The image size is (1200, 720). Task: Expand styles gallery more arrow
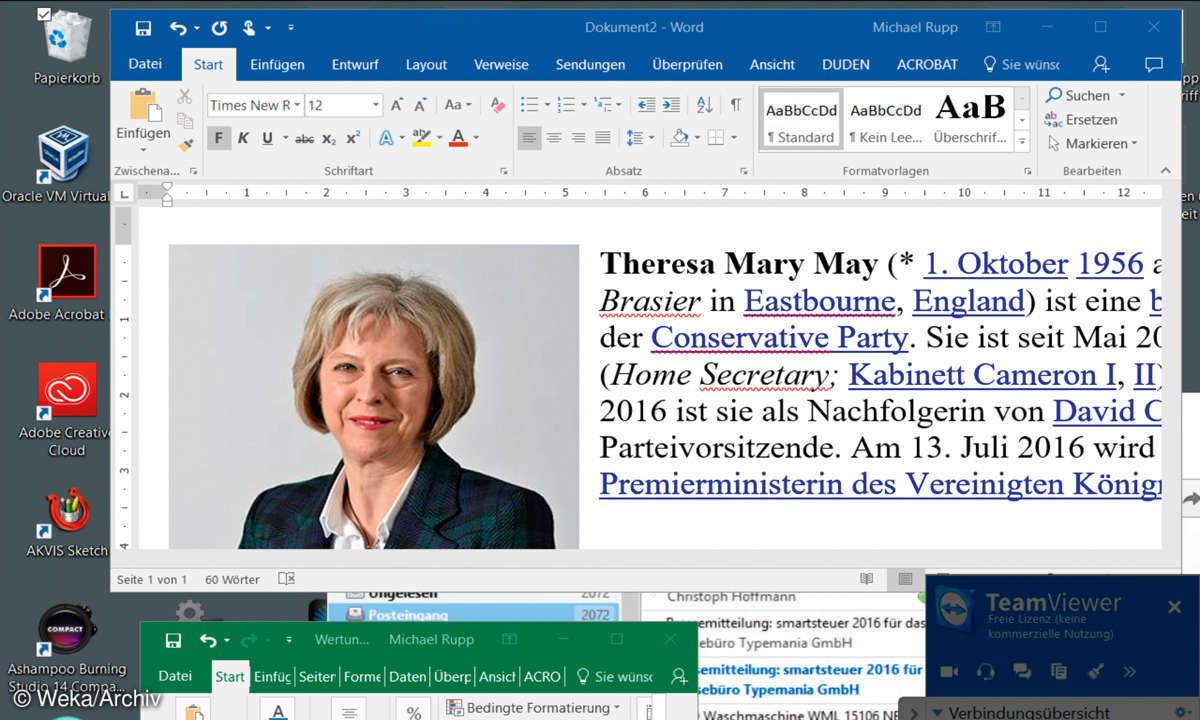click(1022, 142)
